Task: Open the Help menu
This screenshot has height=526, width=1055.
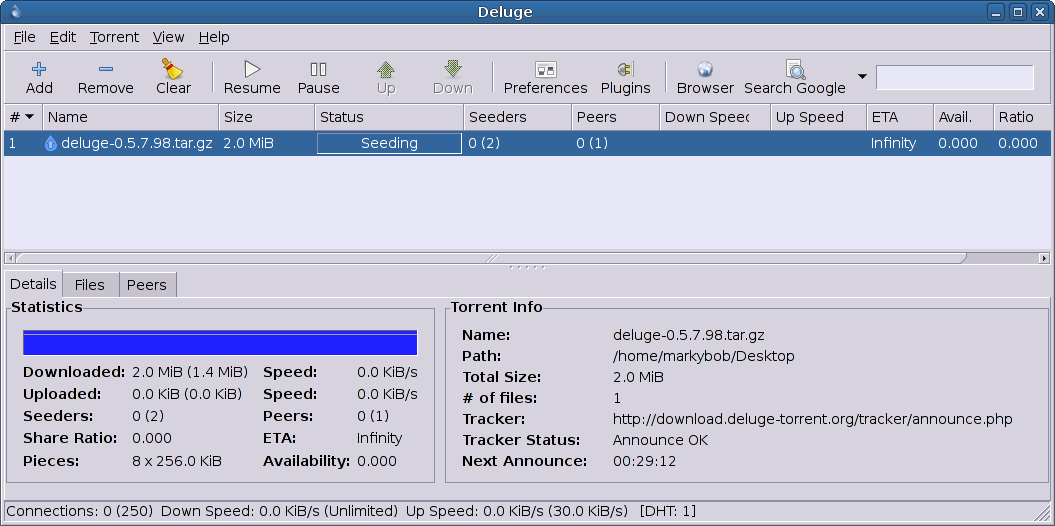Action: click(214, 37)
